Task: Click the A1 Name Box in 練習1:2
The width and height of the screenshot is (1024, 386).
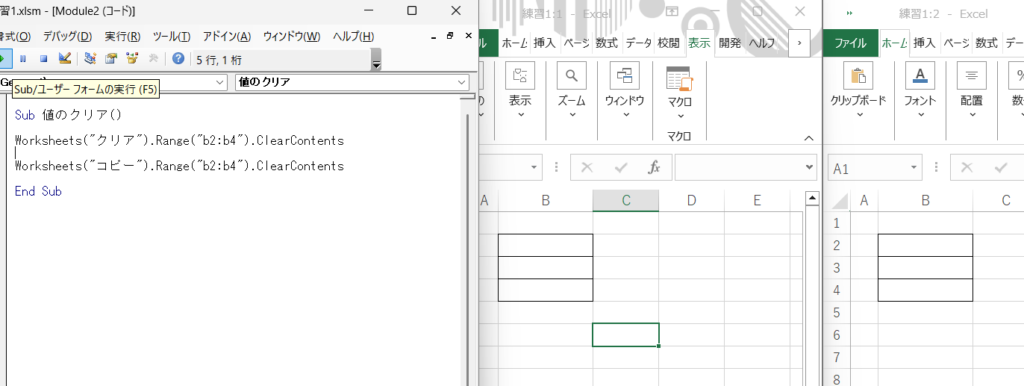Action: [868, 168]
